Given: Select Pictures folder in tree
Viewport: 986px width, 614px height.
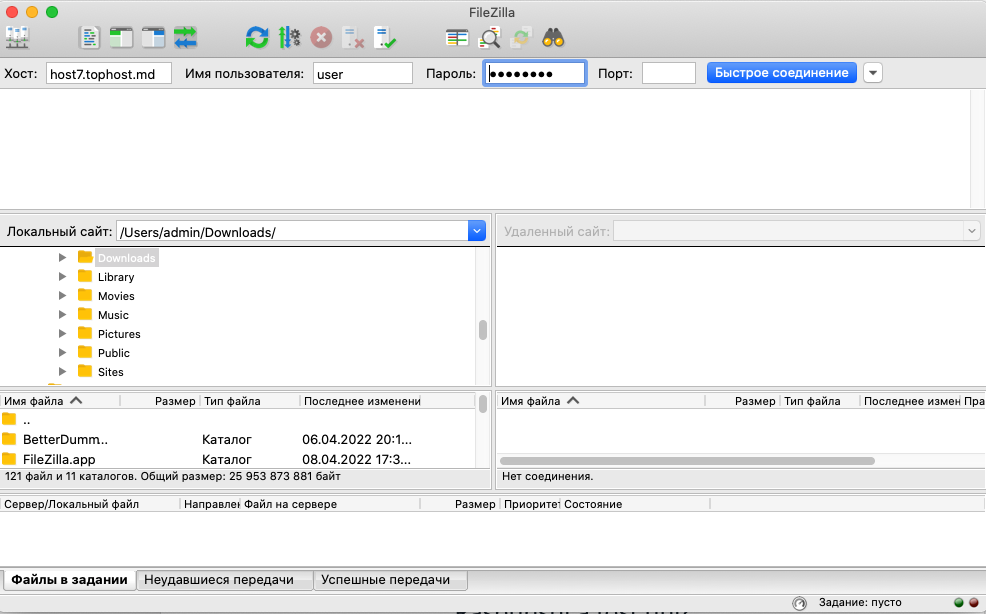Looking at the screenshot, I should click(x=119, y=334).
